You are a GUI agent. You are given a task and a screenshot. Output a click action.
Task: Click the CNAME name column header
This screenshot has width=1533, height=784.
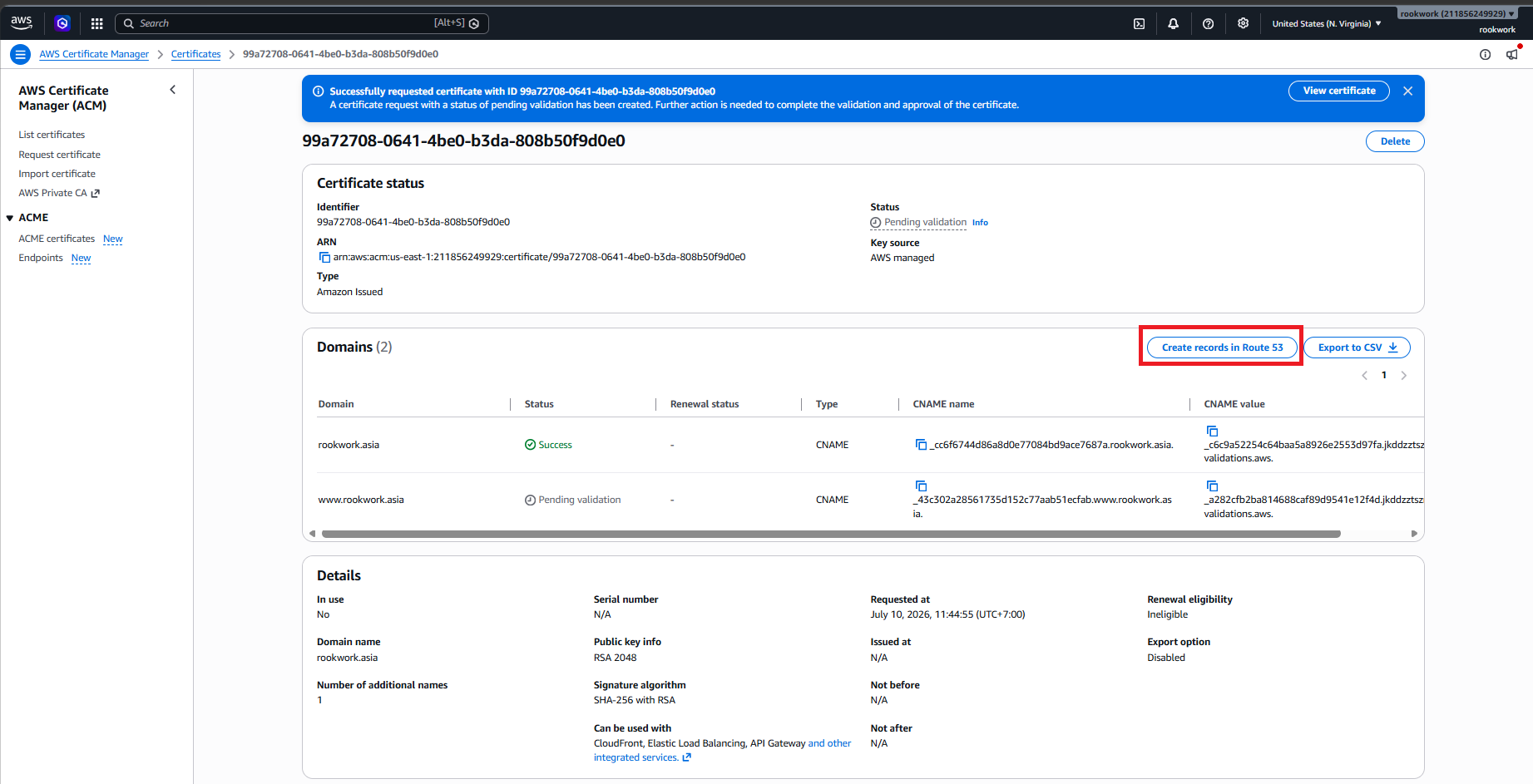click(943, 404)
